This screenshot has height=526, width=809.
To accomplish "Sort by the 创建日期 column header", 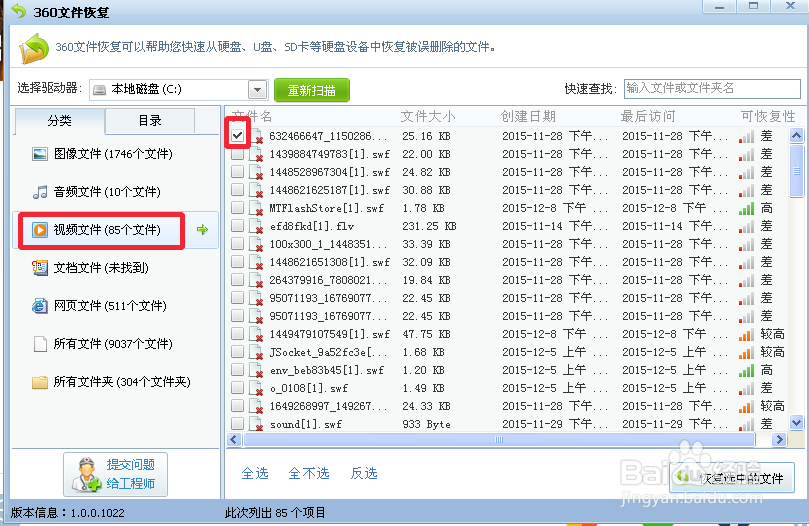I will coord(528,117).
